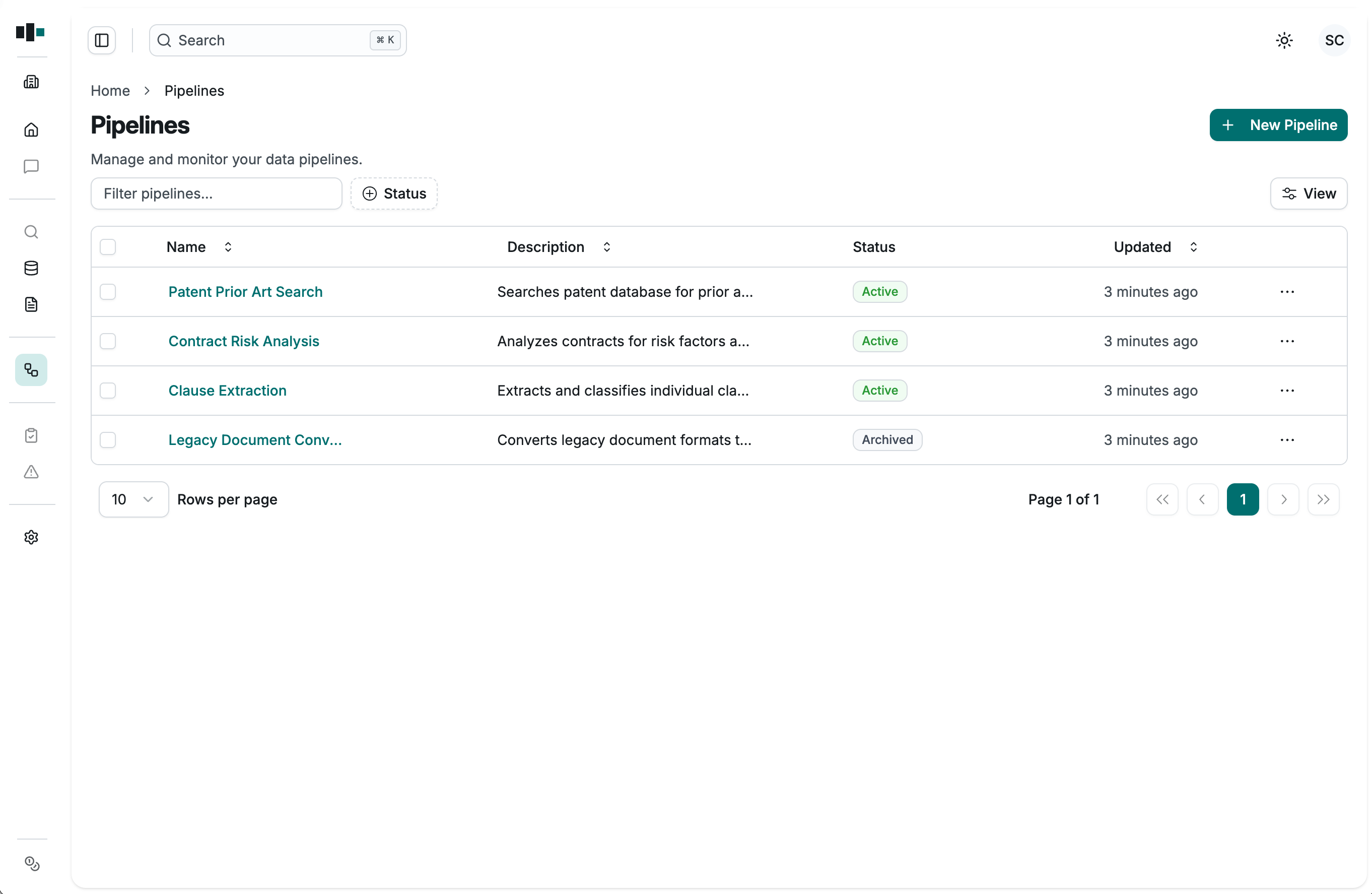This screenshot has width=1372, height=894.
Task: Sort the table by Updated column
Action: click(x=1194, y=247)
